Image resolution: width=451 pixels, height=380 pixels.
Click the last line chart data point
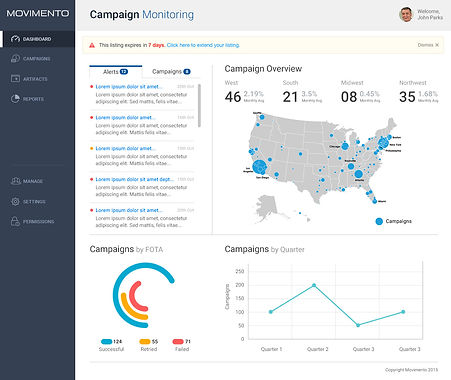[x=403, y=312]
